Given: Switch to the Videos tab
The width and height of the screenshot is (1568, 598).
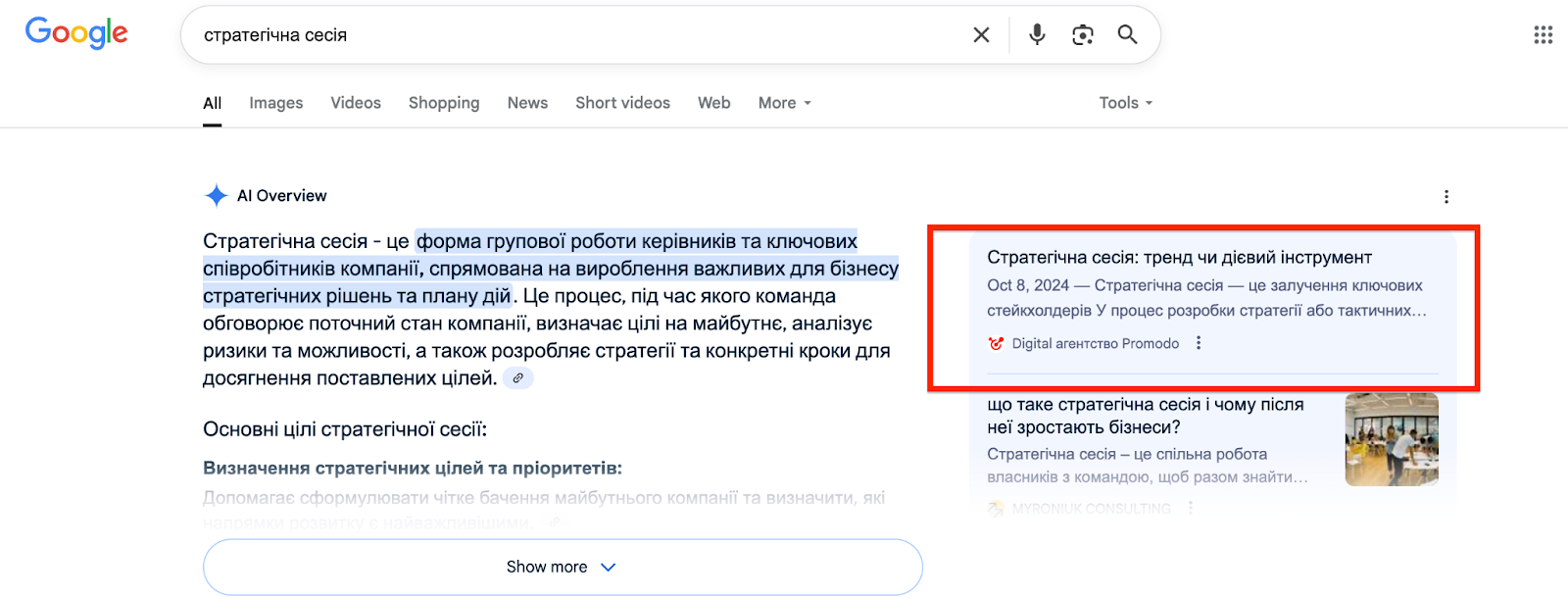Looking at the screenshot, I should click(356, 103).
